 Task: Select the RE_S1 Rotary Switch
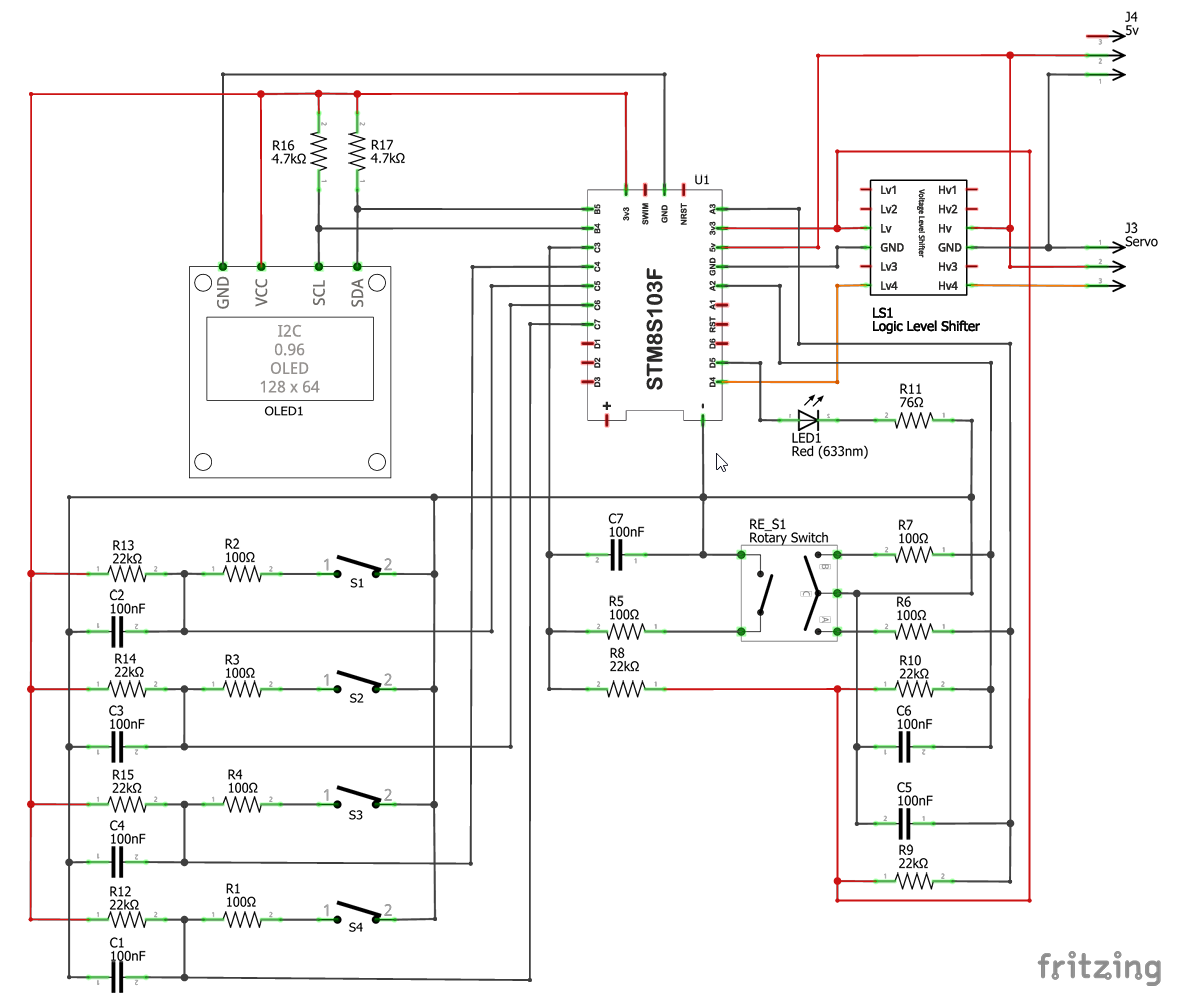point(789,593)
